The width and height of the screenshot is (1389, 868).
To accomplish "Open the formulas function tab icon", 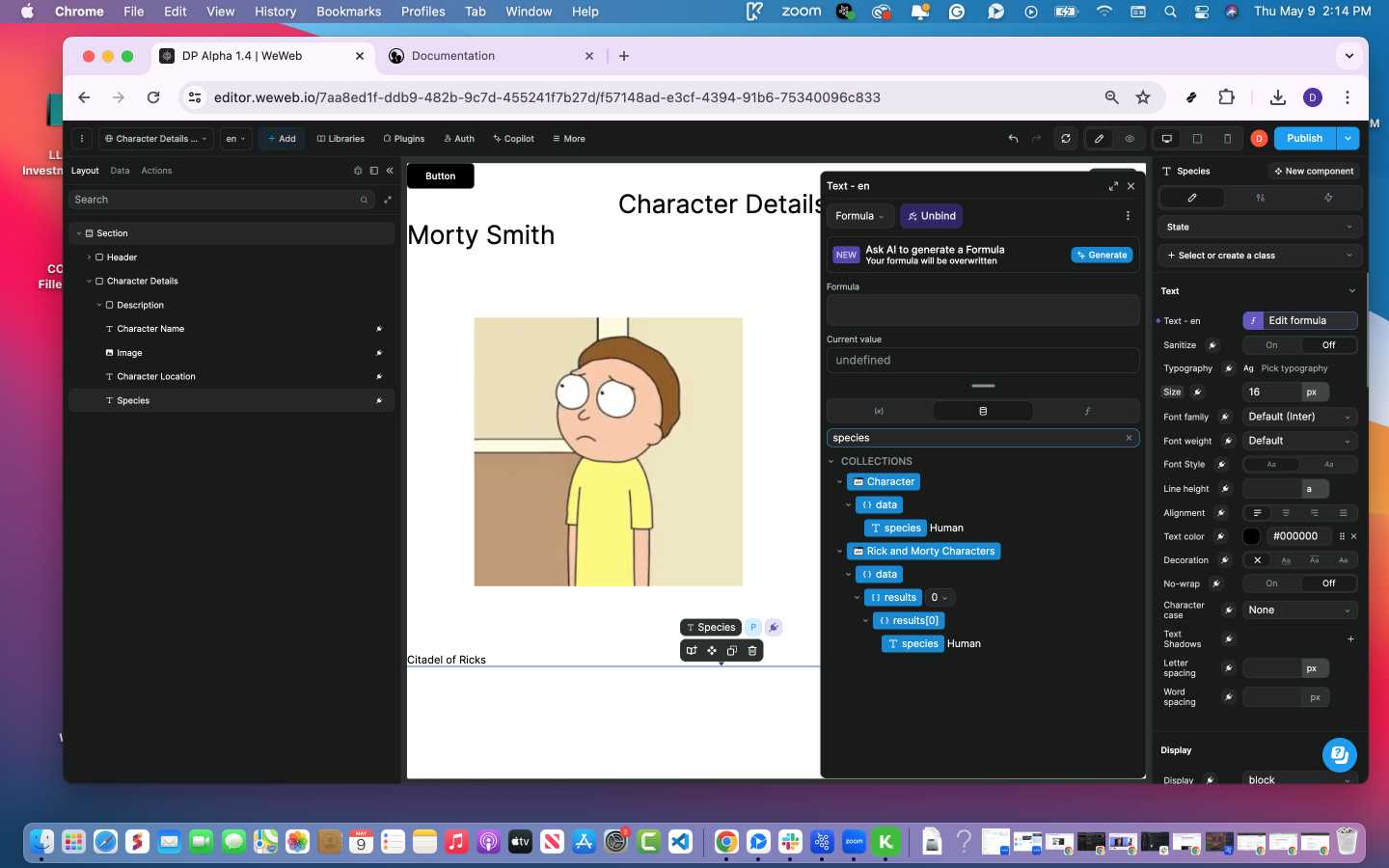I will [x=1087, y=411].
